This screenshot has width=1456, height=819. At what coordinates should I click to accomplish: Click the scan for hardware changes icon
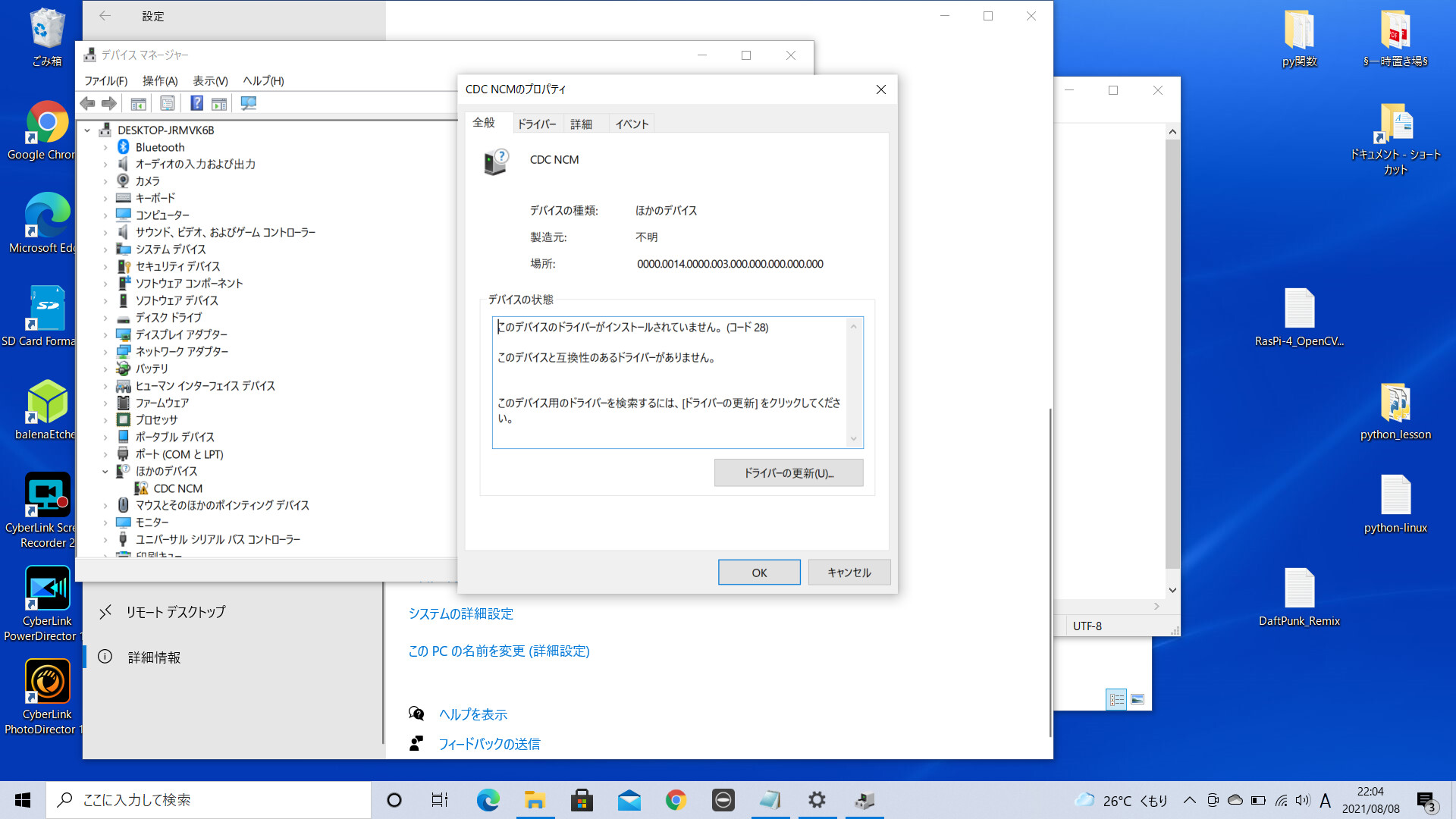click(x=248, y=103)
